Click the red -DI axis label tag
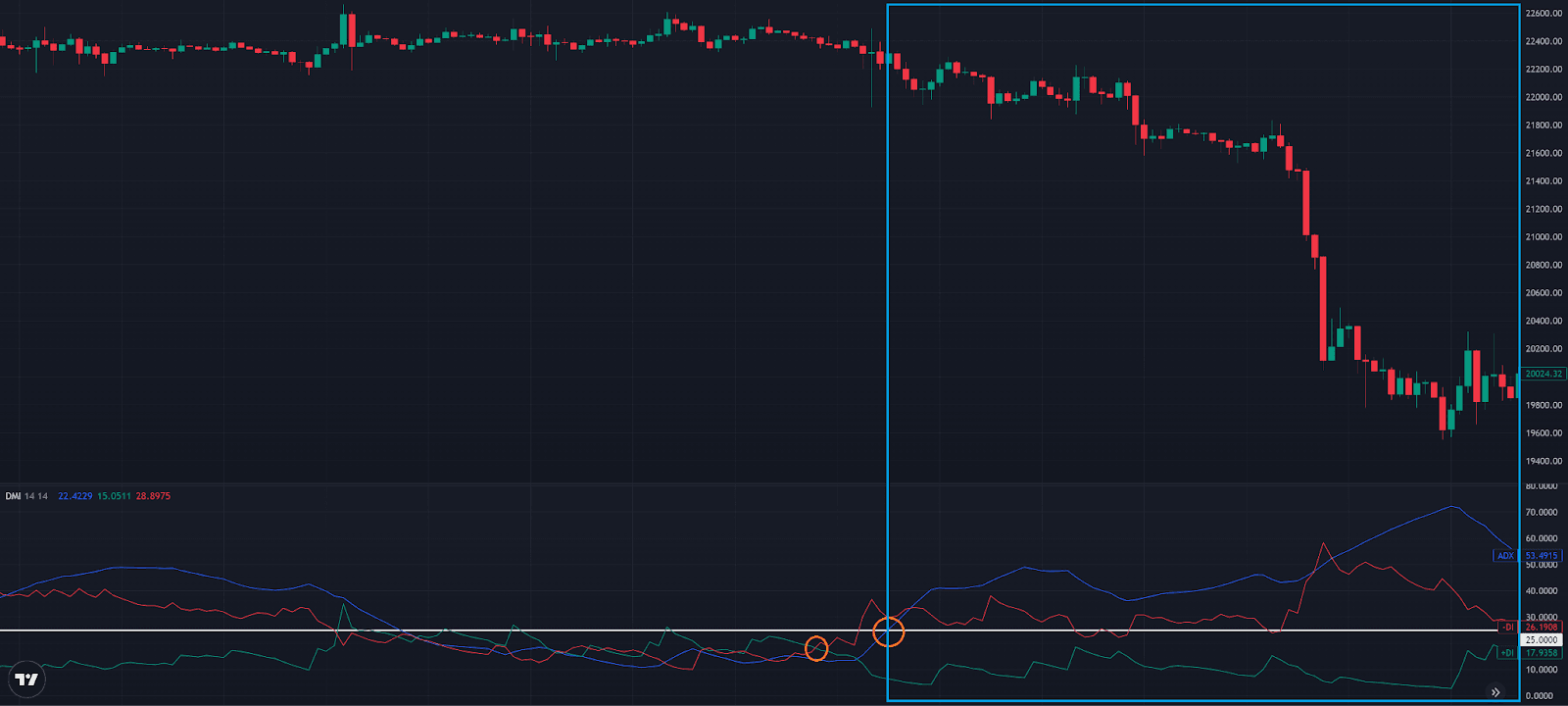 click(1507, 628)
